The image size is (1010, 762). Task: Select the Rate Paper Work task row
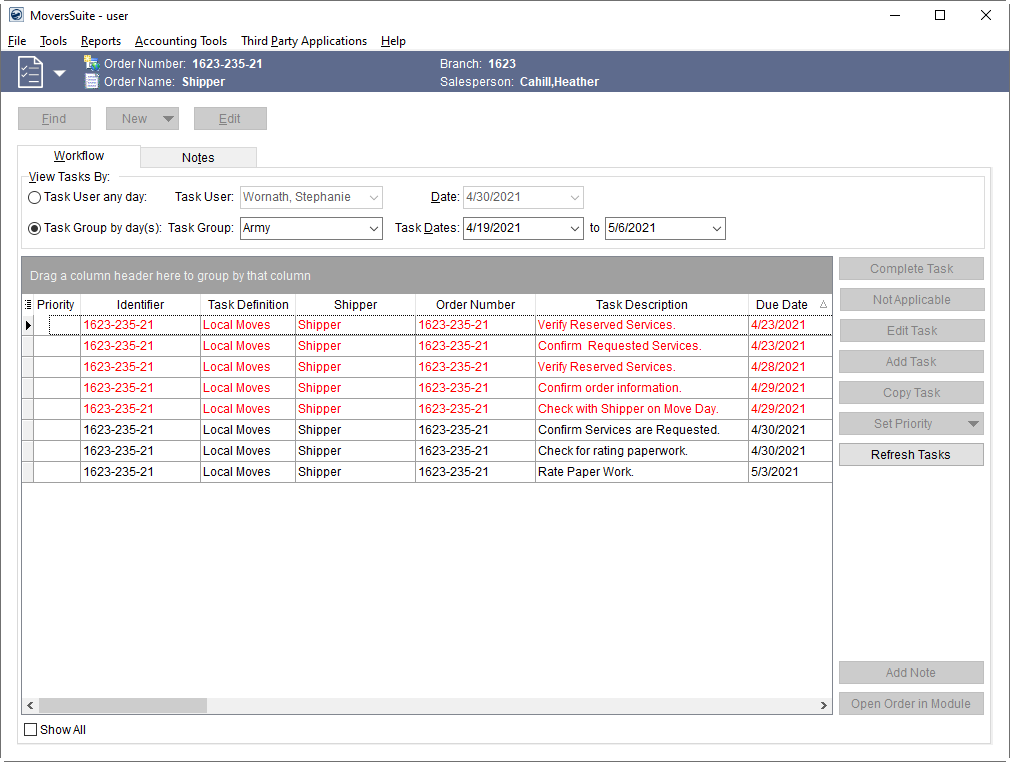tap(585, 472)
